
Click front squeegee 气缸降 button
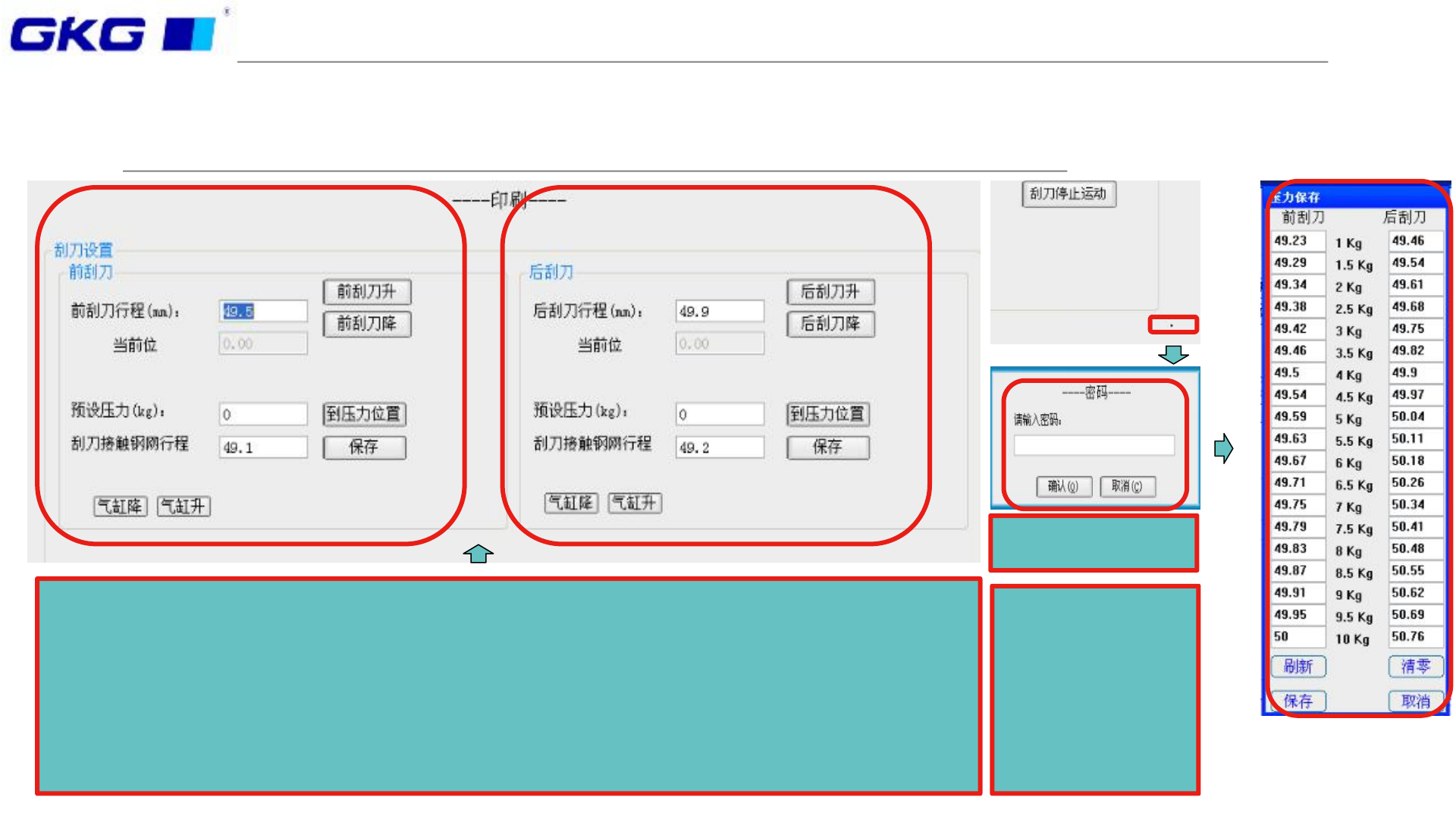[120, 507]
